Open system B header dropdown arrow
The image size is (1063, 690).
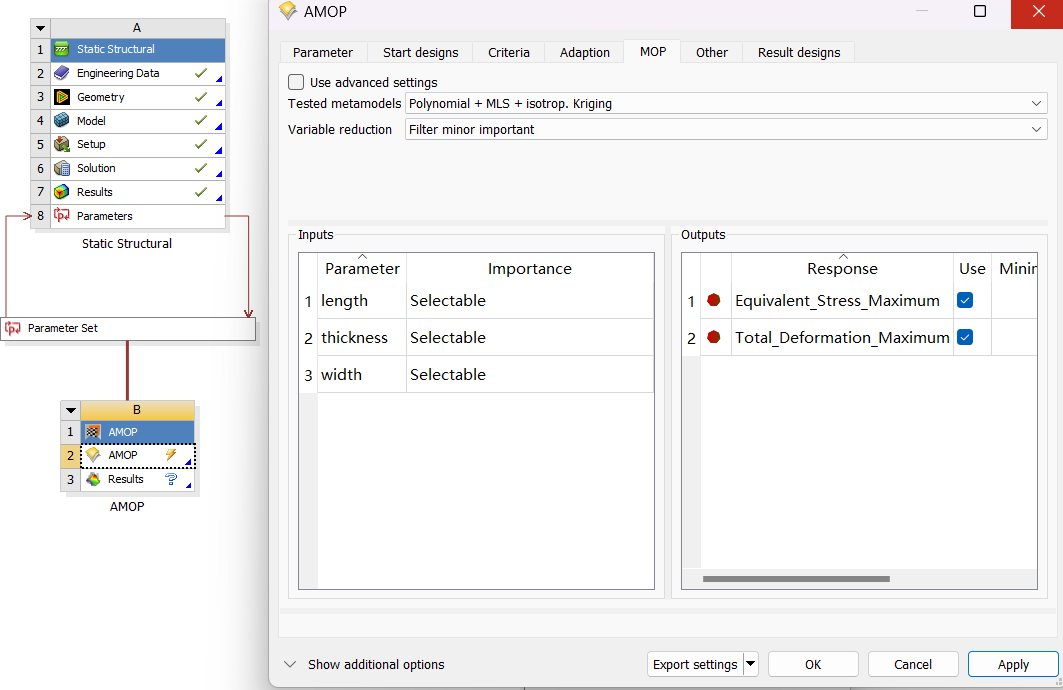(x=71, y=410)
